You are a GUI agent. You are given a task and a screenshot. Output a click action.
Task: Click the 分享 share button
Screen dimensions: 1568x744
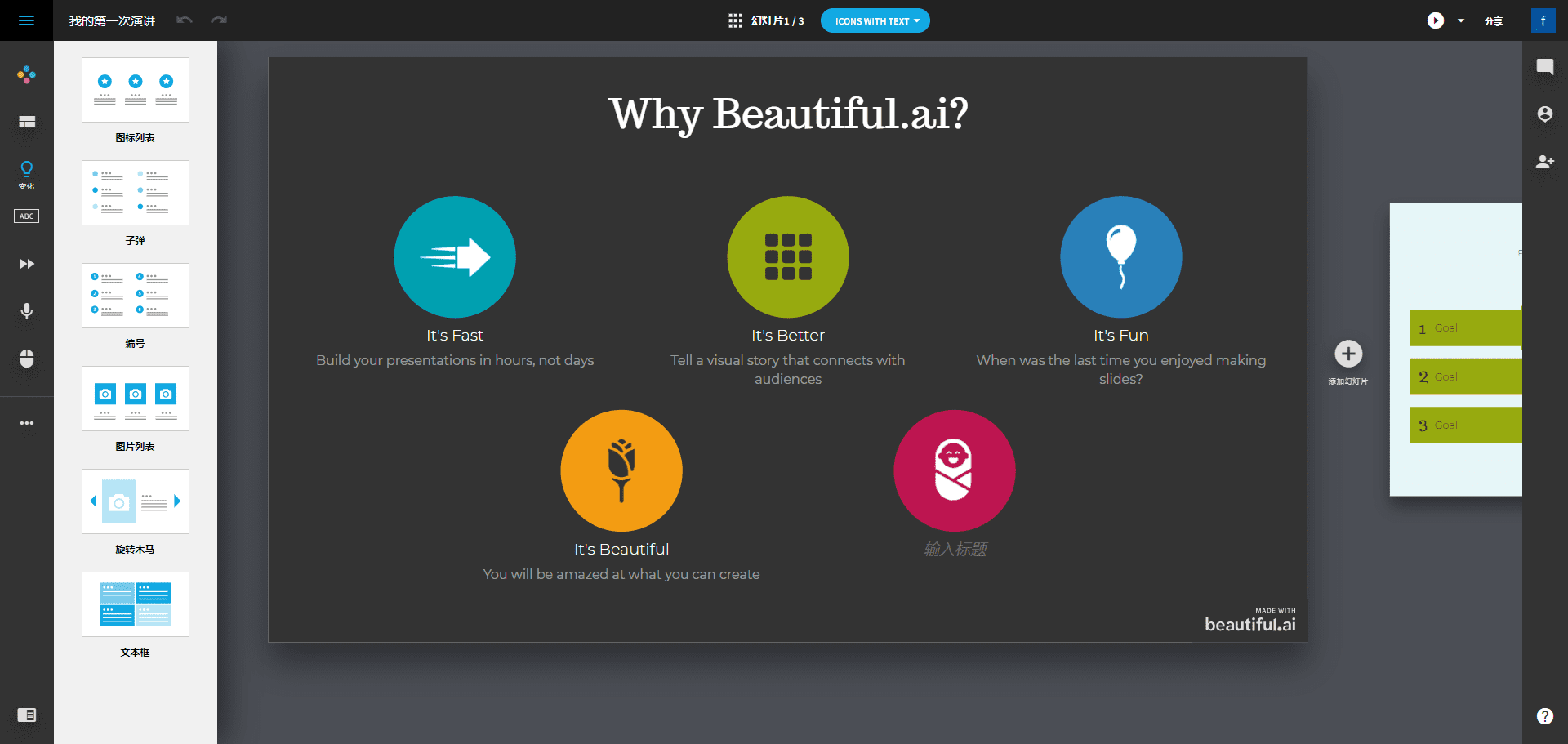1494,21
